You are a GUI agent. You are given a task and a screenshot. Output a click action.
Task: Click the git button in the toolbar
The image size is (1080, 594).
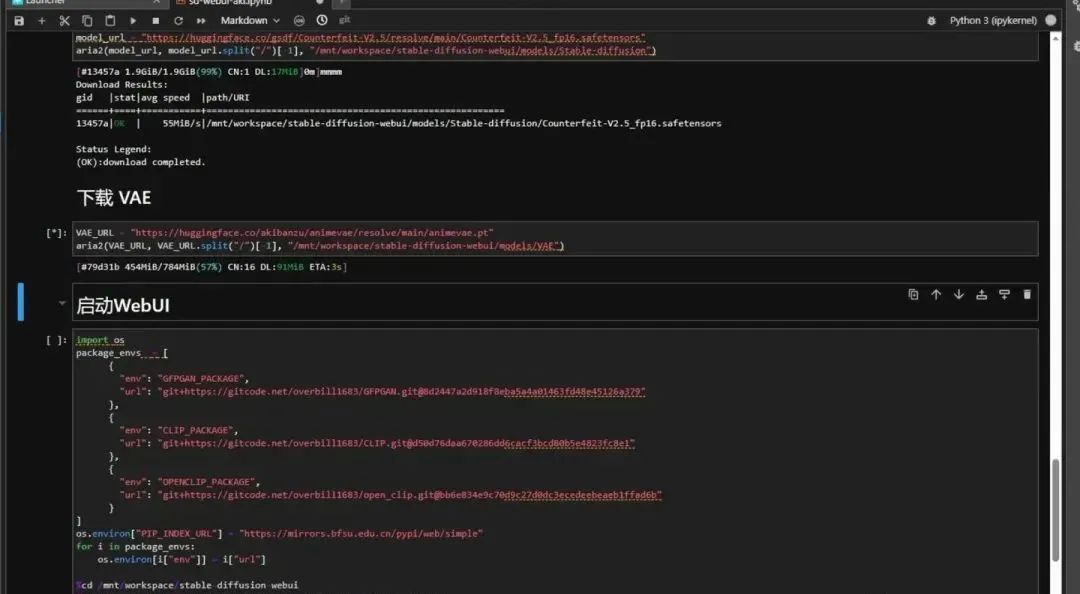(344, 20)
